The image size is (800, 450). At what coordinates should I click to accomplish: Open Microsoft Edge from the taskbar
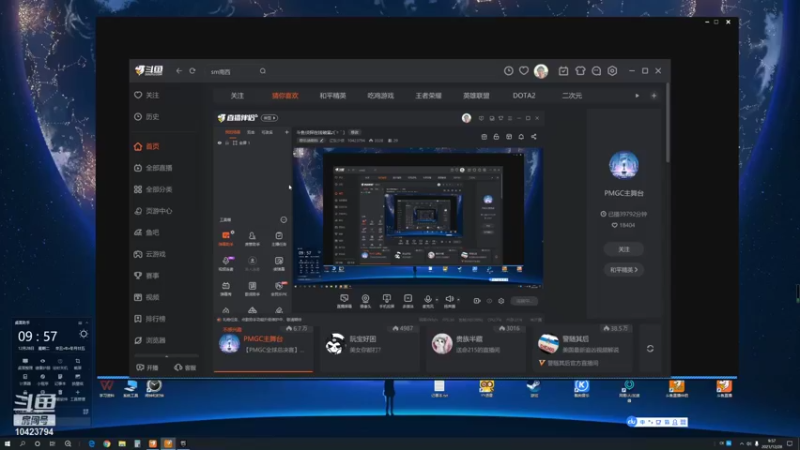(92, 444)
